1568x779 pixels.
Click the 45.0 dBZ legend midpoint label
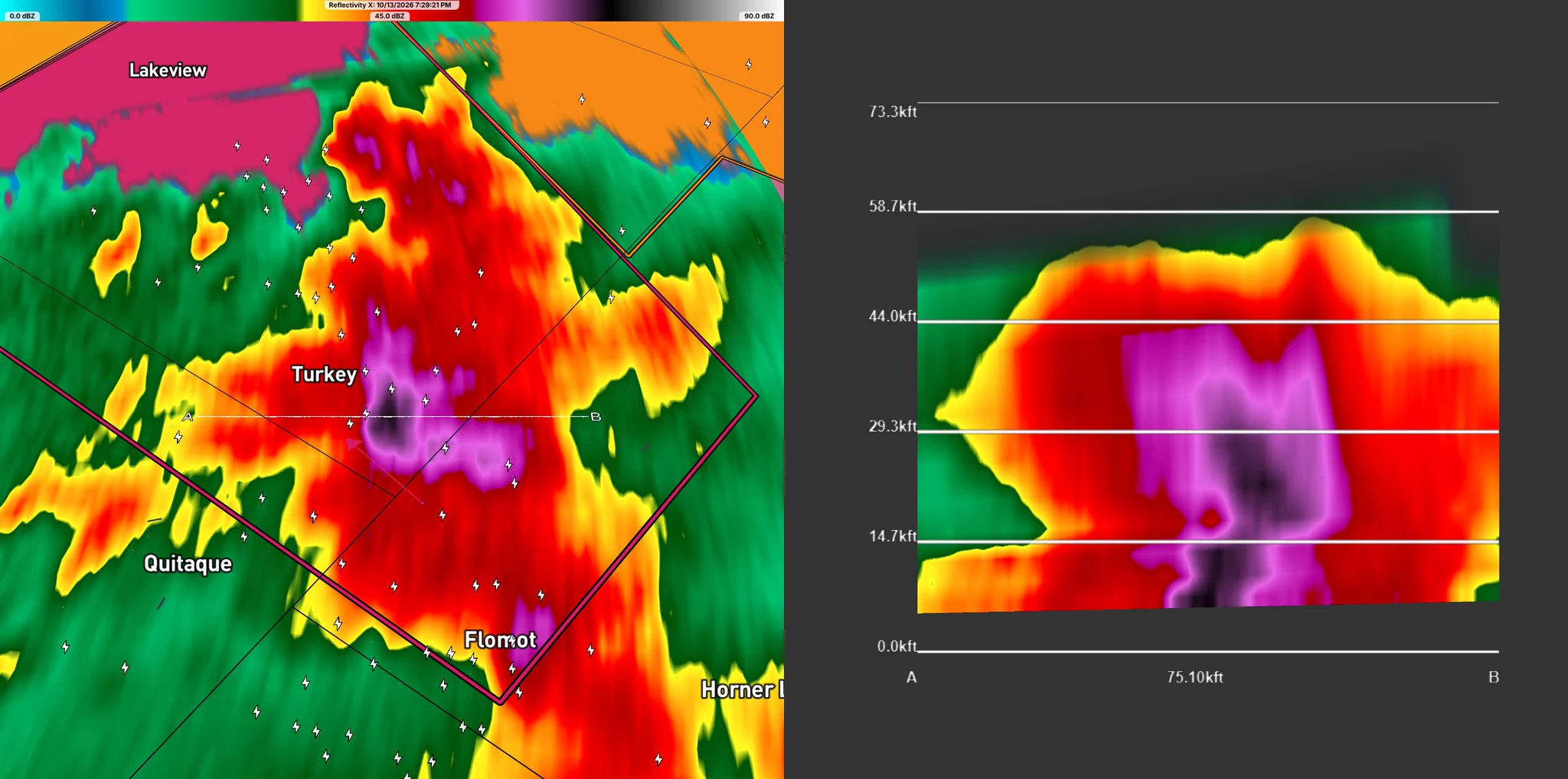390,15
